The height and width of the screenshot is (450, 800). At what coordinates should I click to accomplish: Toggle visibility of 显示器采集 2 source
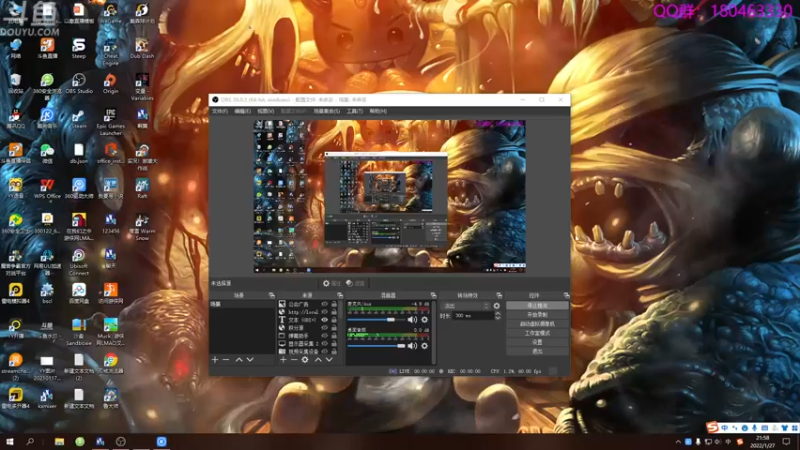pyautogui.click(x=324, y=343)
